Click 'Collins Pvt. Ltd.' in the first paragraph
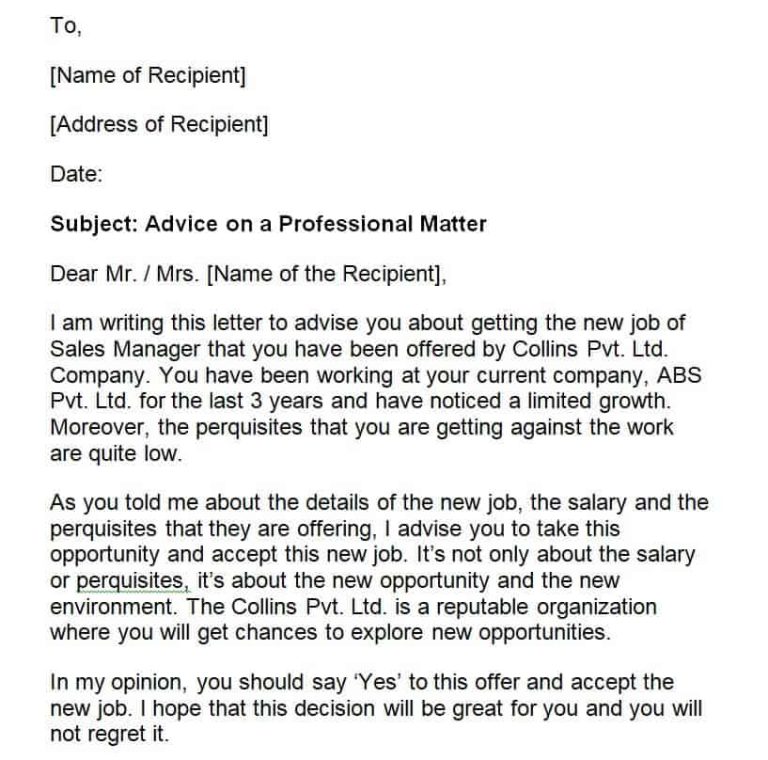768x760 pixels. pyautogui.click(x=591, y=349)
